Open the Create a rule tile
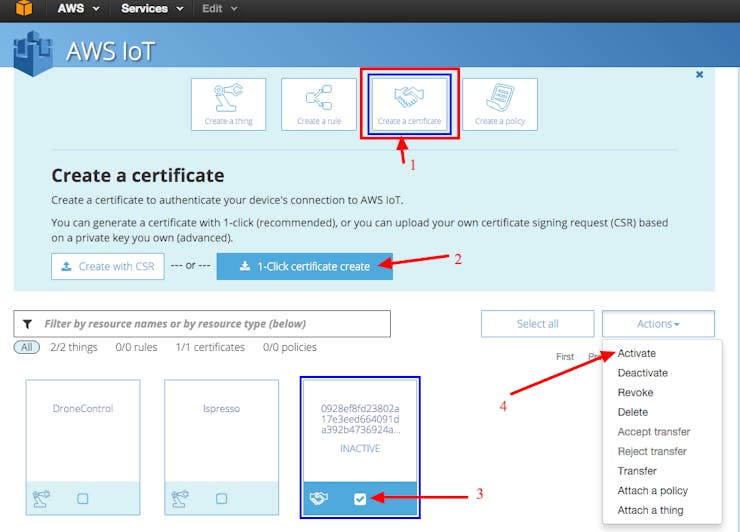This screenshot has width=740, height=532. point(319,104)
